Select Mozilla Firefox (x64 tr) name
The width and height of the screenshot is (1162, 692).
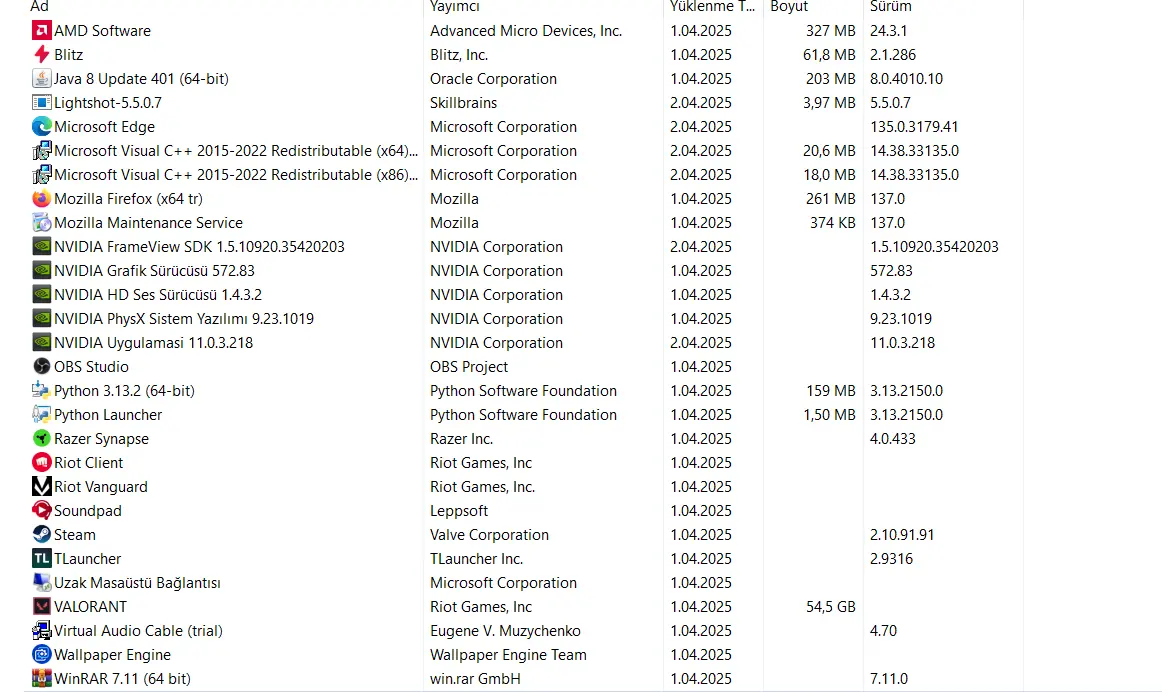coord(128,199)
